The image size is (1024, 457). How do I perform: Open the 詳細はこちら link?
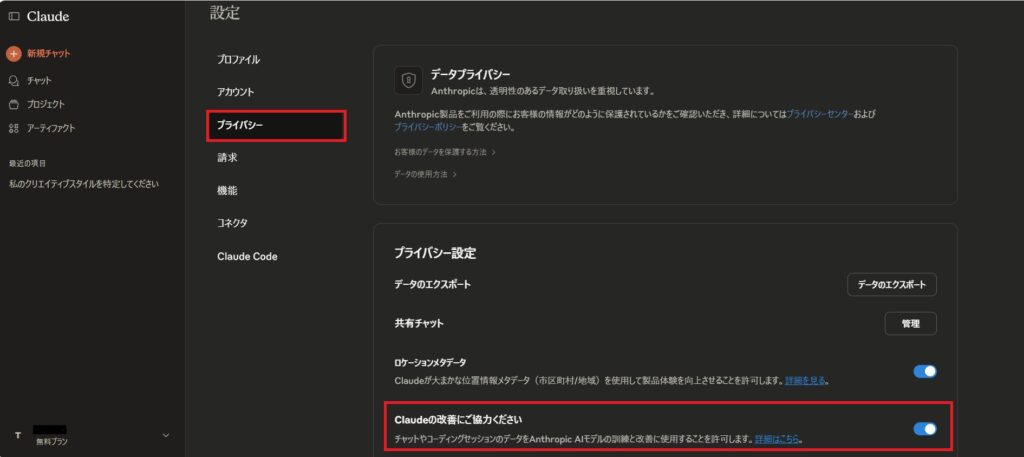click(x=777, y=439)
